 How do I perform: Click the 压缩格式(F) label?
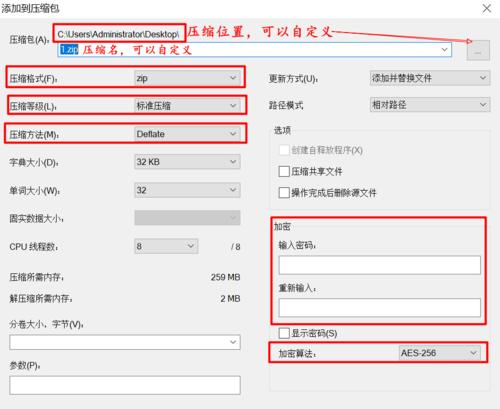(33, 79)
